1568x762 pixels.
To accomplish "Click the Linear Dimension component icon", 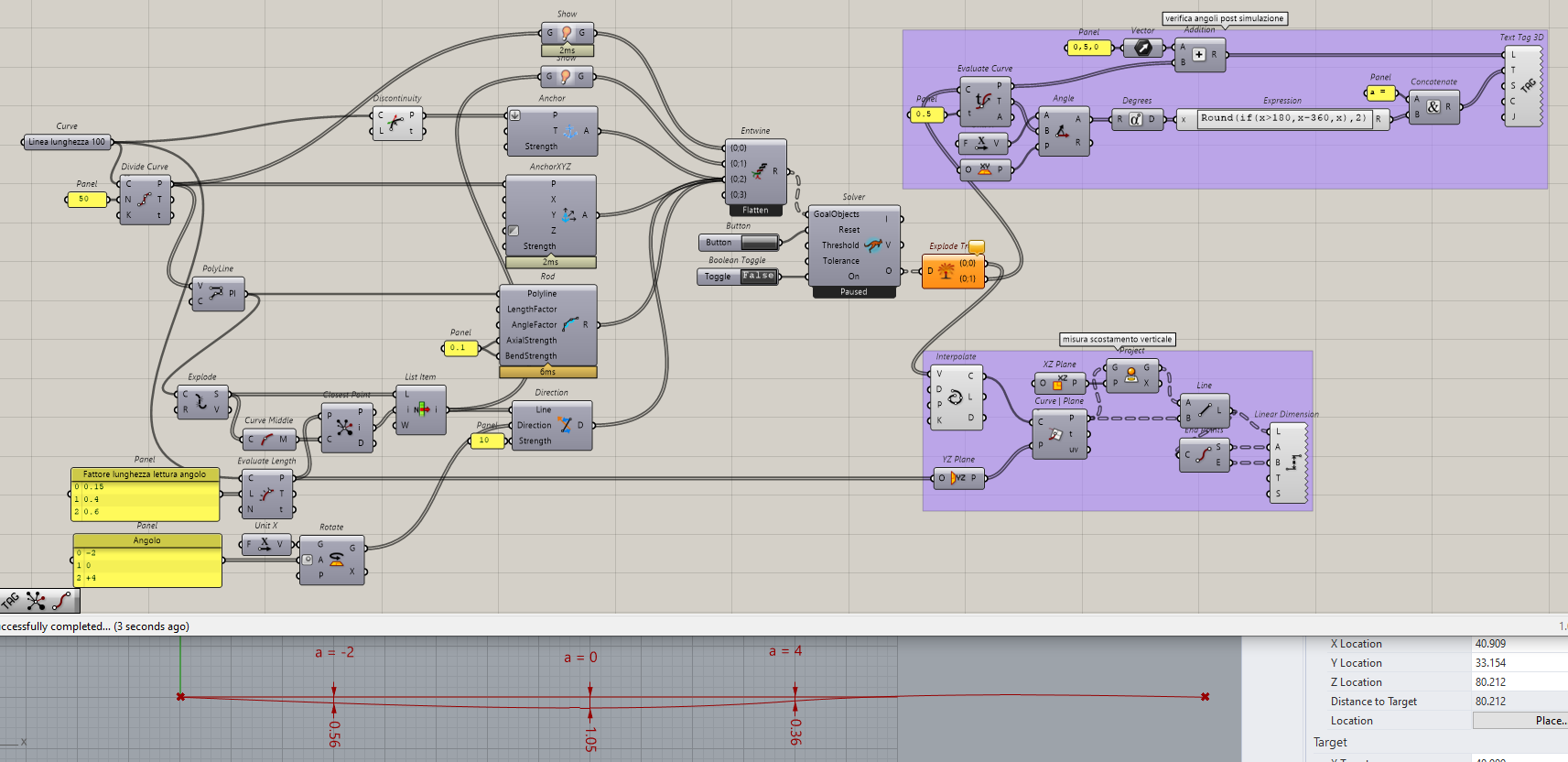I will pyautogui.click(x=1293, y=463).
